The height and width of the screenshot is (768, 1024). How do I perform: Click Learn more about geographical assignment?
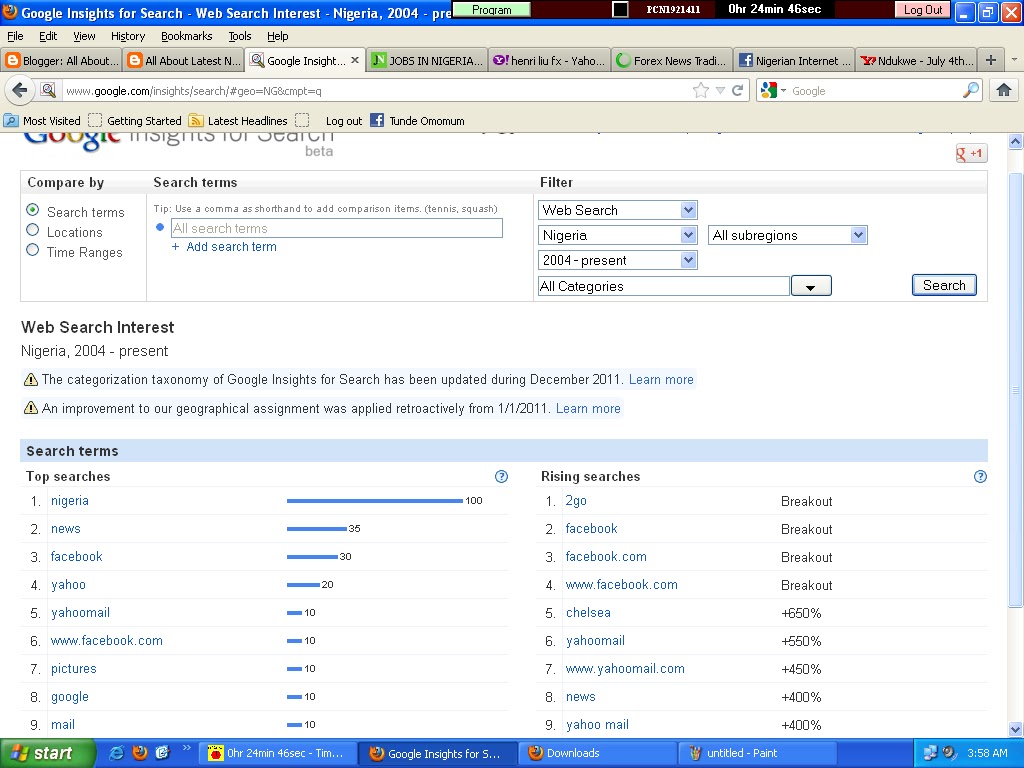click(588, 408)
